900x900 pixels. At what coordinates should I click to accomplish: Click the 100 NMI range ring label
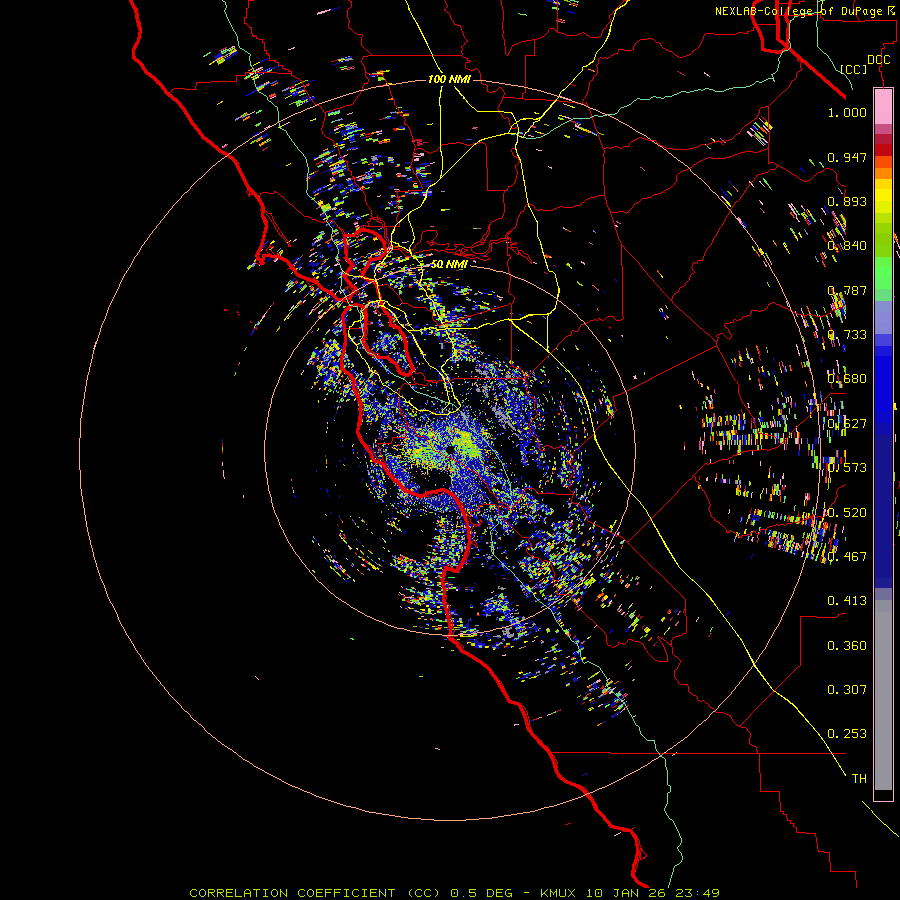pyautogui.click(x=449, y=79)
